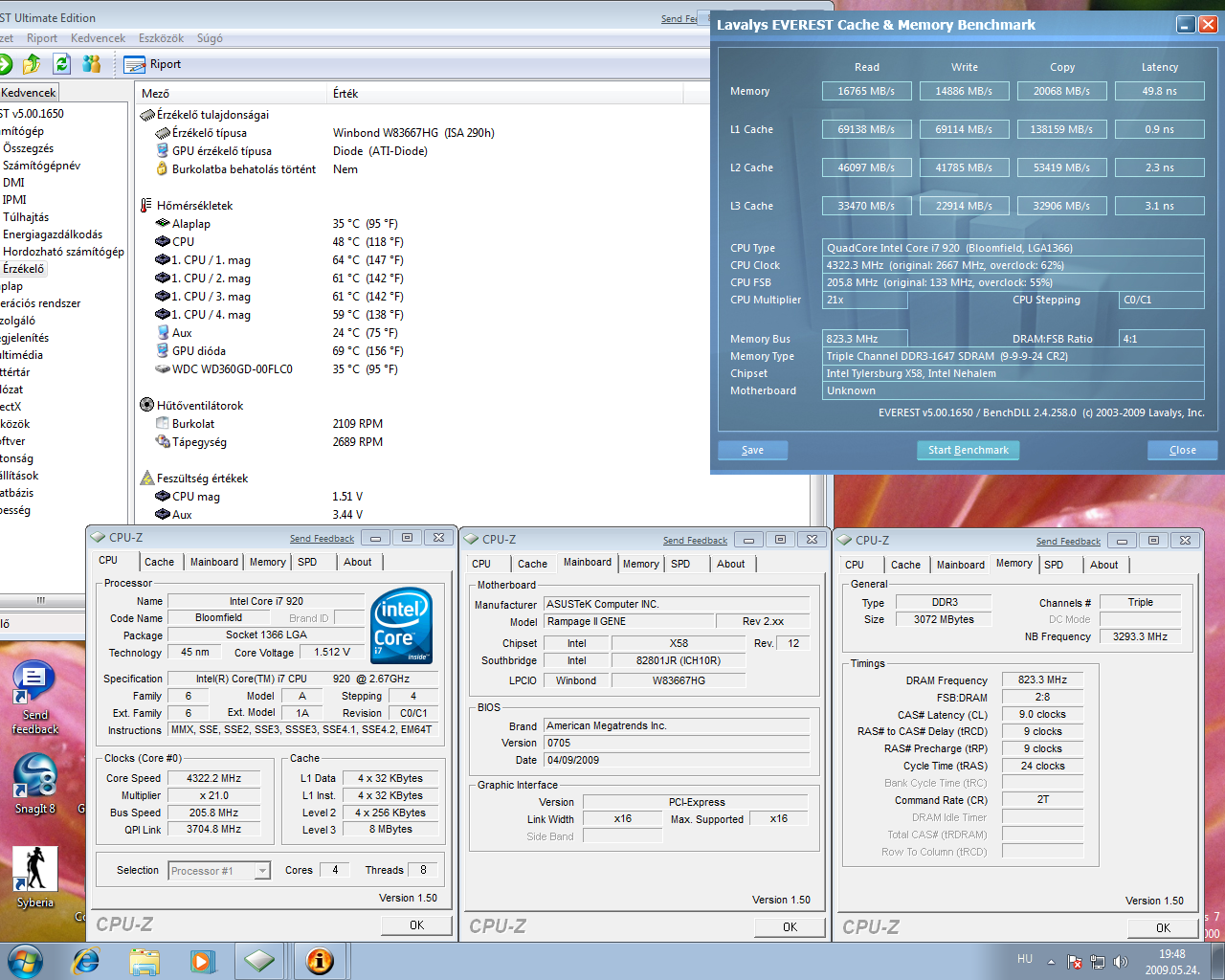Click the Memory Read 16765 MB/s field
Viewport: 1225px width, 980px height.
[866, 91]
